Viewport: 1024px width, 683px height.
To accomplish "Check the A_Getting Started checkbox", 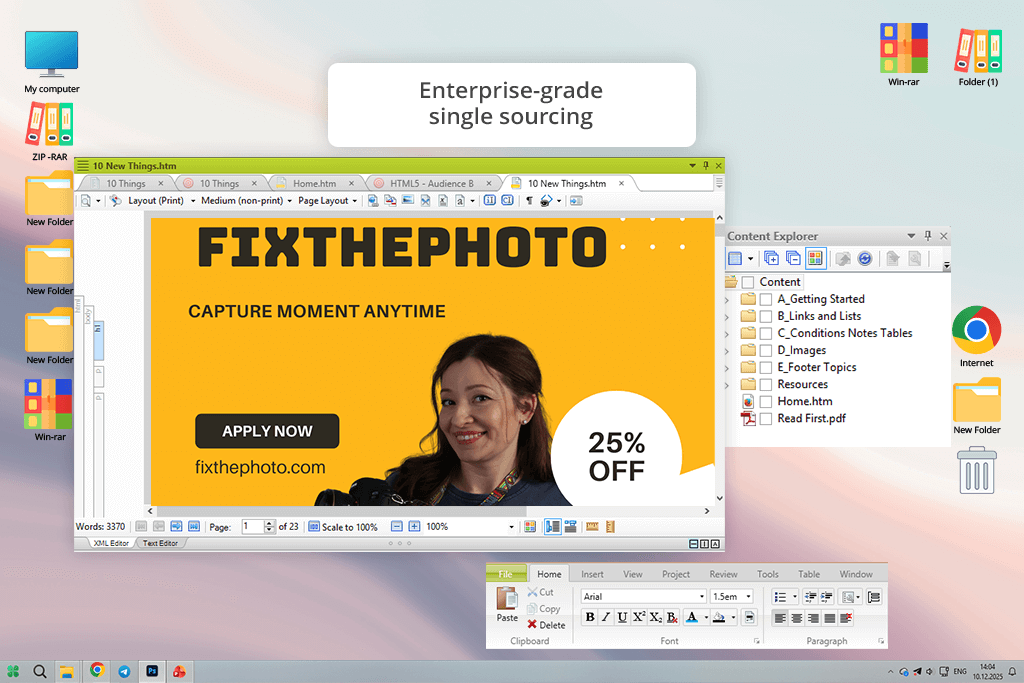I will pyautogui.click(x=766, y=299).
